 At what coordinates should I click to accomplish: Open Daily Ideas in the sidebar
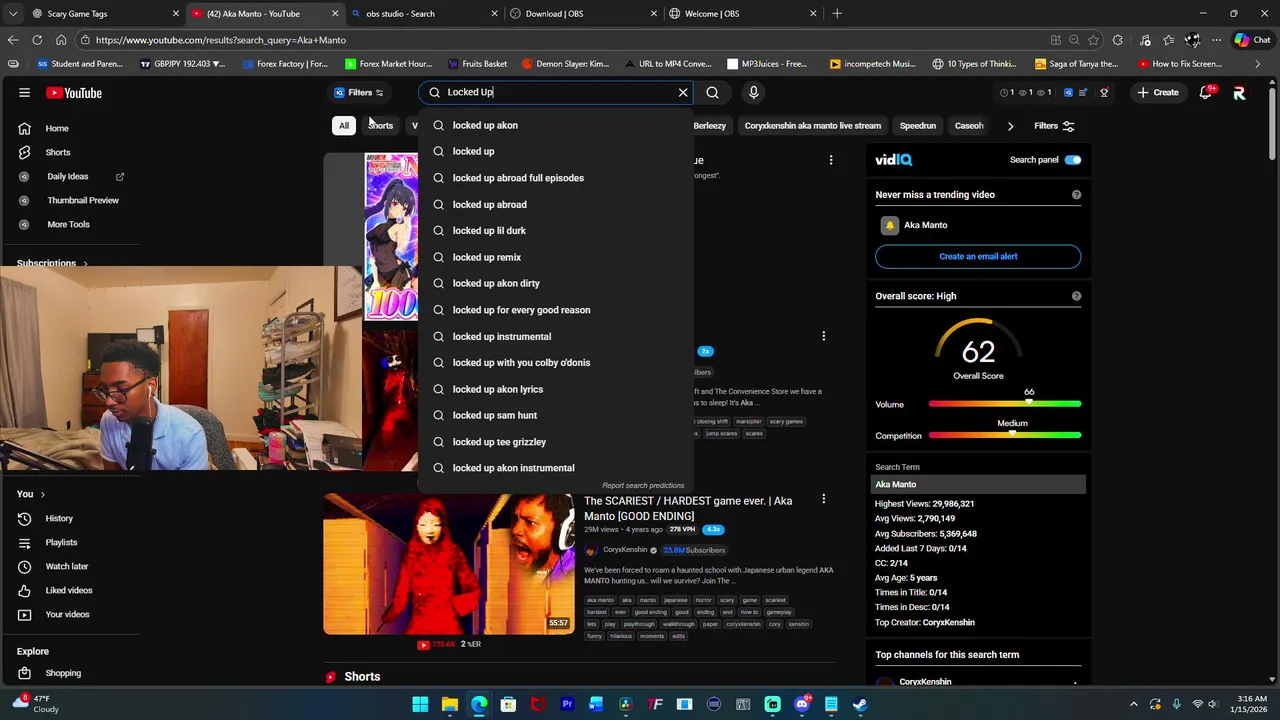(x=70, y=176)
